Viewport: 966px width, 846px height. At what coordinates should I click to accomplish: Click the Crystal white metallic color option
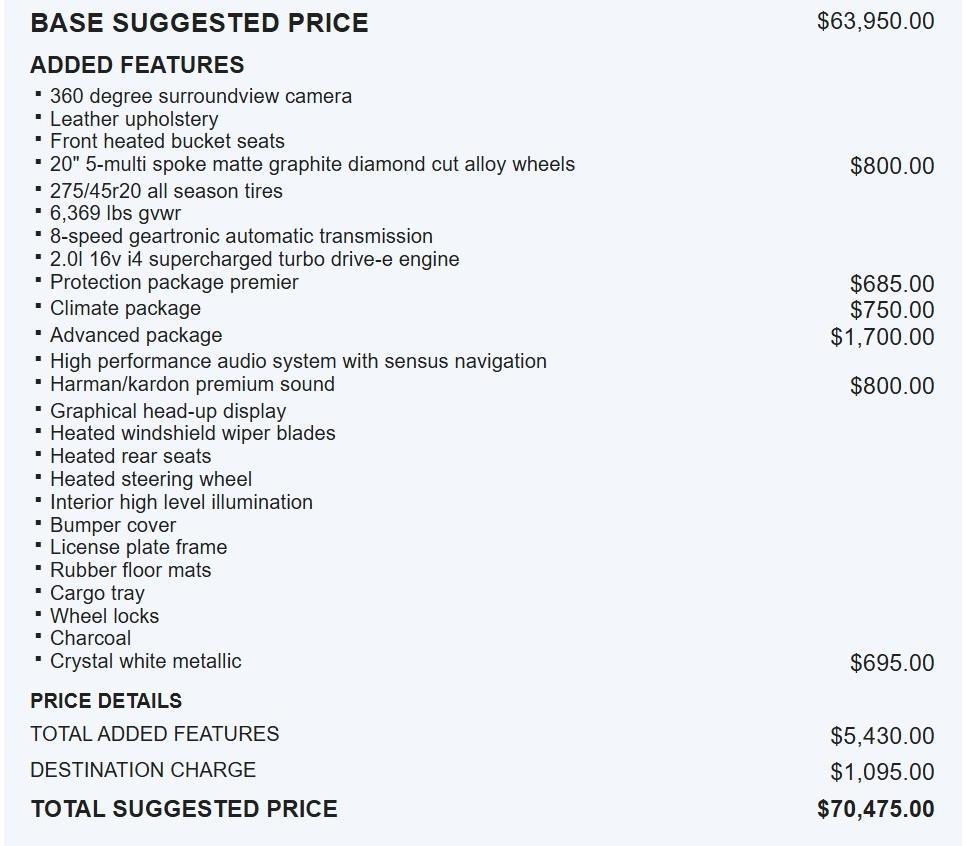(145, 661)
